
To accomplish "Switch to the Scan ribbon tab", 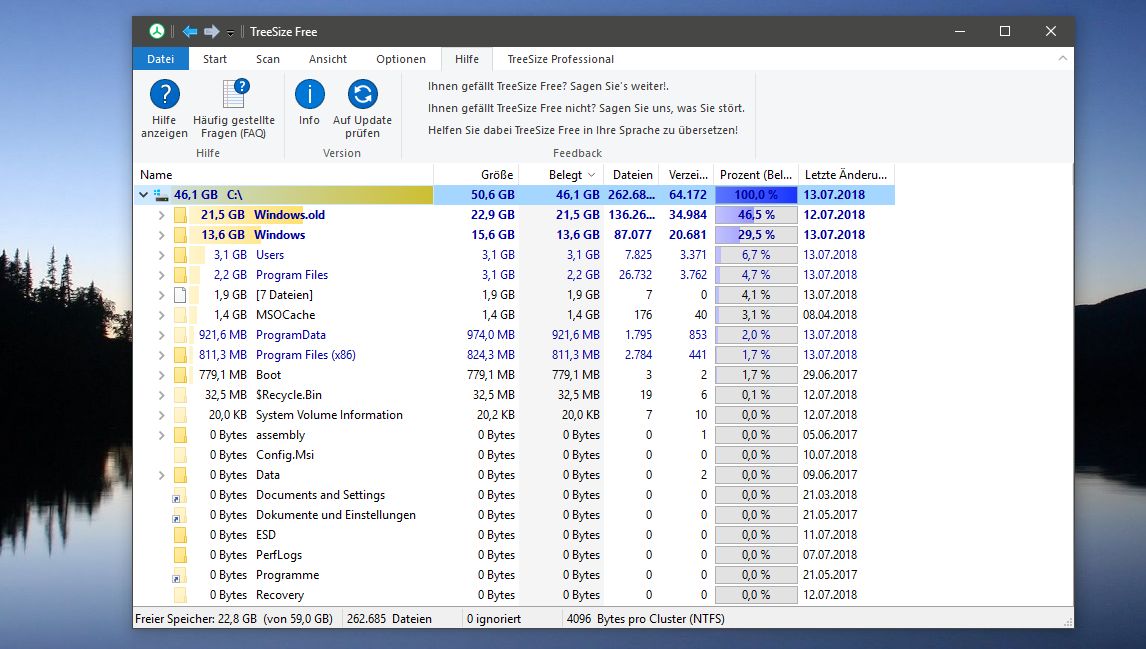I will 267,59.
